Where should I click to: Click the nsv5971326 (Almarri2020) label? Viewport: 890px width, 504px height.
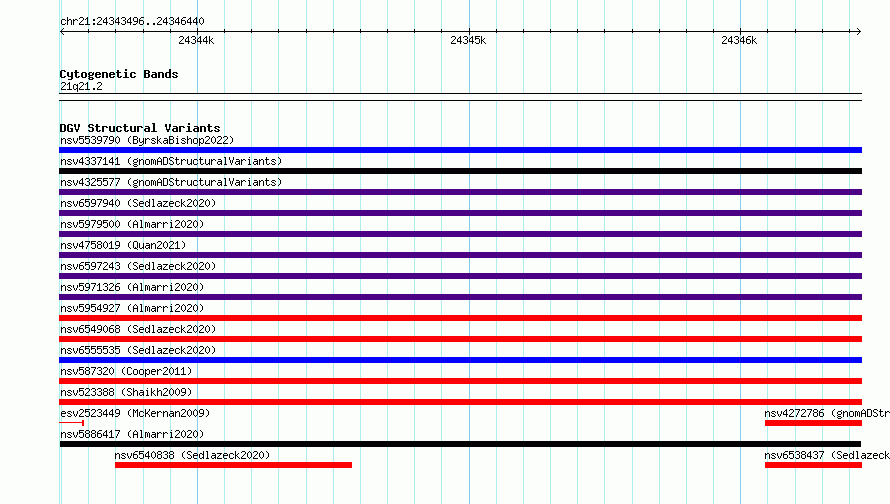pyautogui.click(x=132, y=287)
